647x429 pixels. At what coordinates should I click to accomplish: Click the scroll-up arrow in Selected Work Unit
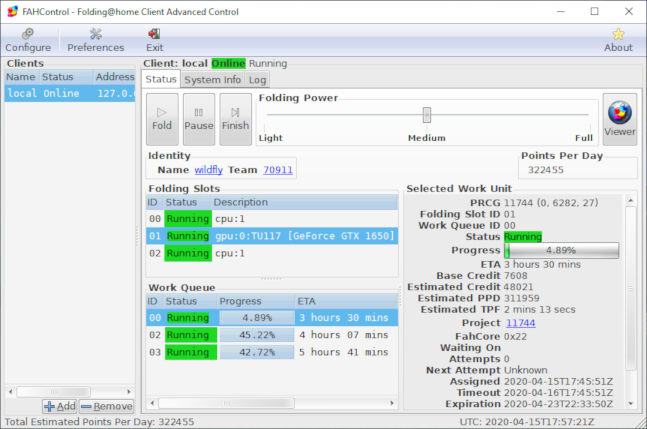(630, 200)
